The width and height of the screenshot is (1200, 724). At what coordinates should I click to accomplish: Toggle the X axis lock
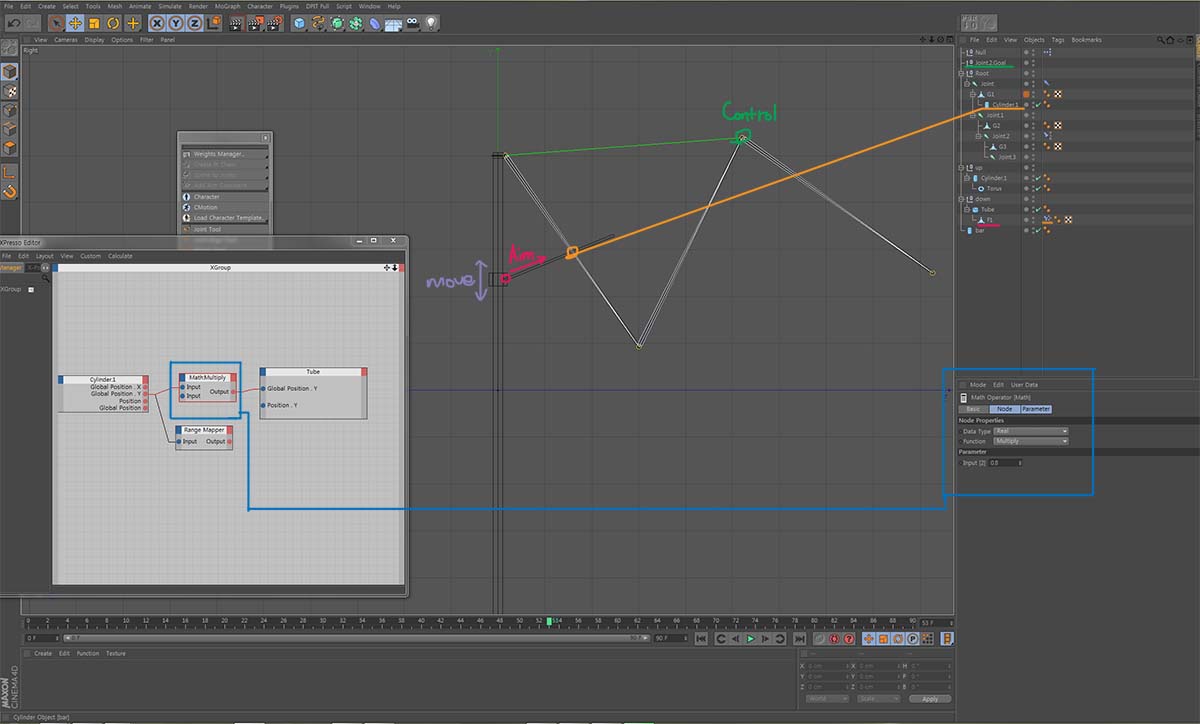click(158, 23)
